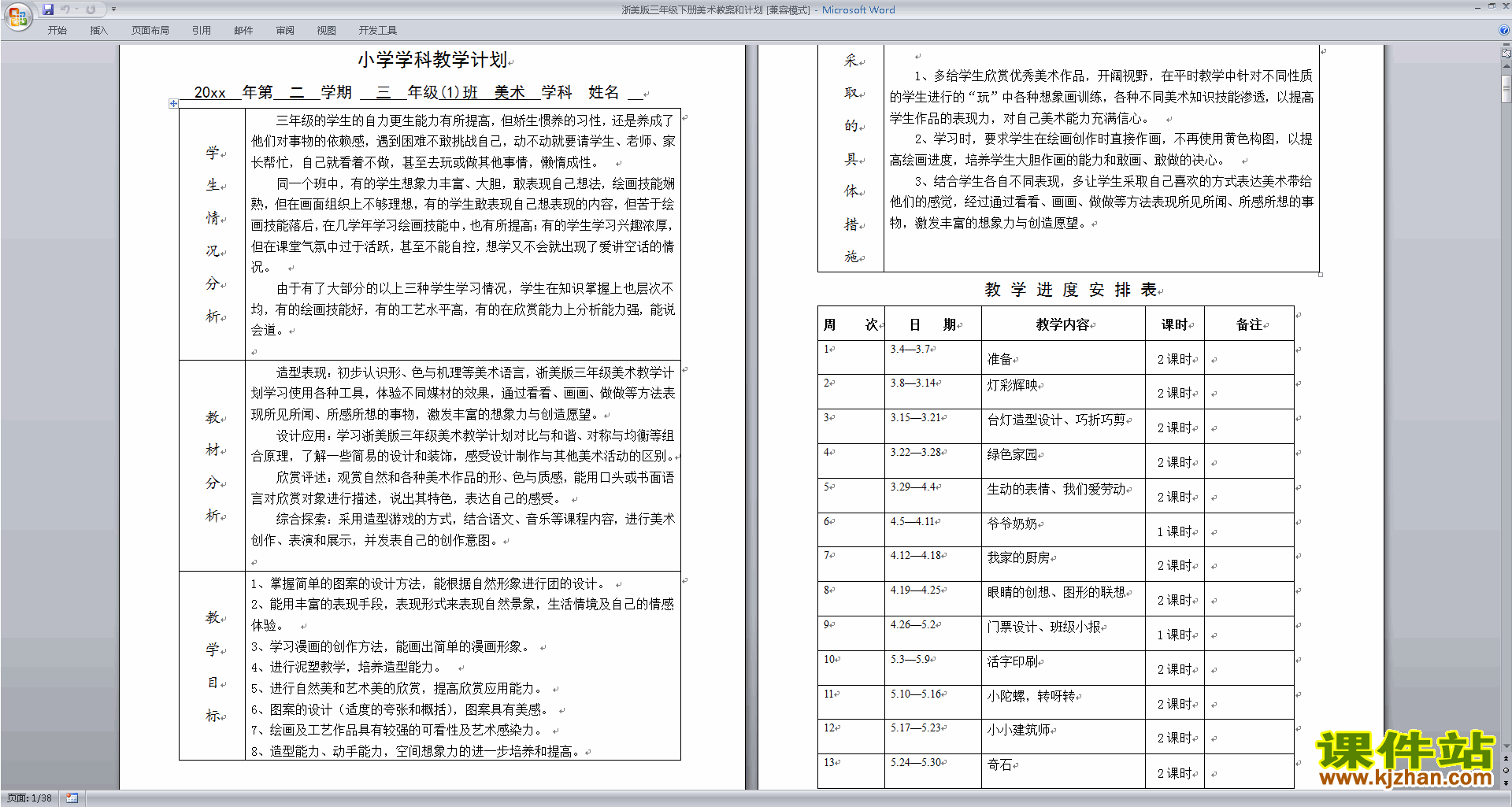The width and height of the screenshot is (1512, 807).
Task: Click the 日期 column header
Action: tap(932, 324)
